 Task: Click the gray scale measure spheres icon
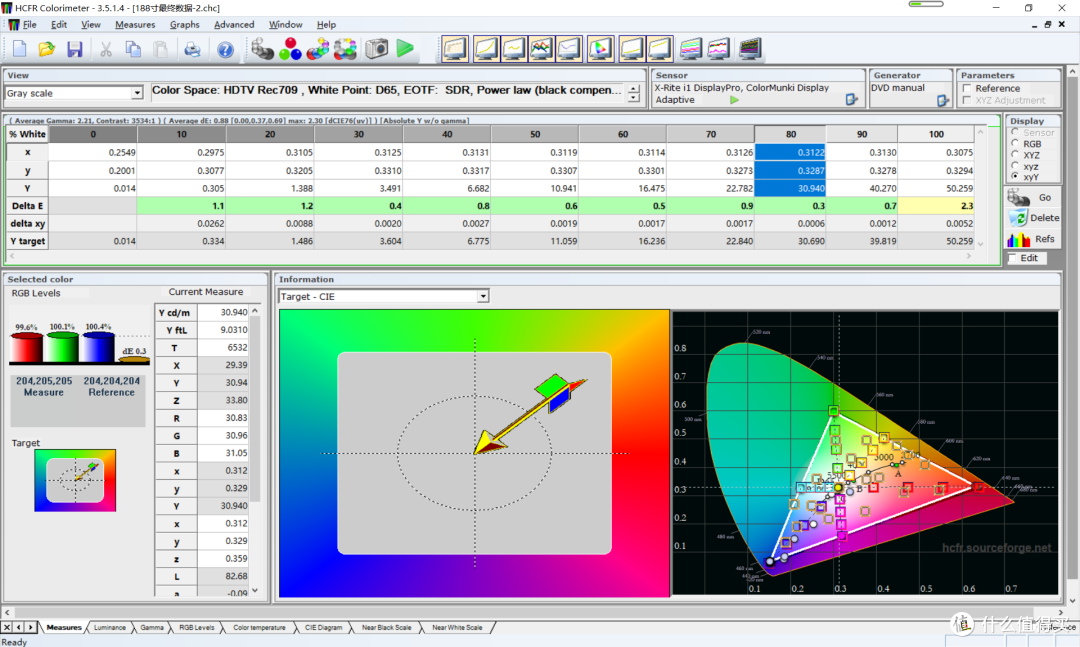click(264, 48)
